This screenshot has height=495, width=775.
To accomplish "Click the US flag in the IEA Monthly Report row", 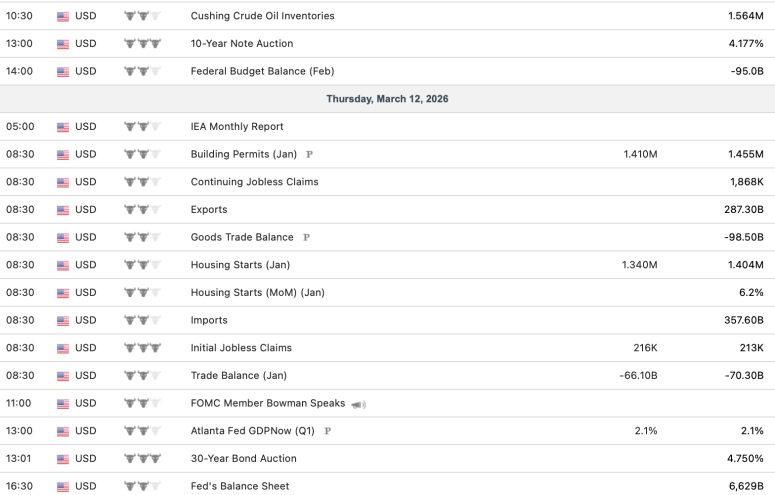I will 63,127.
